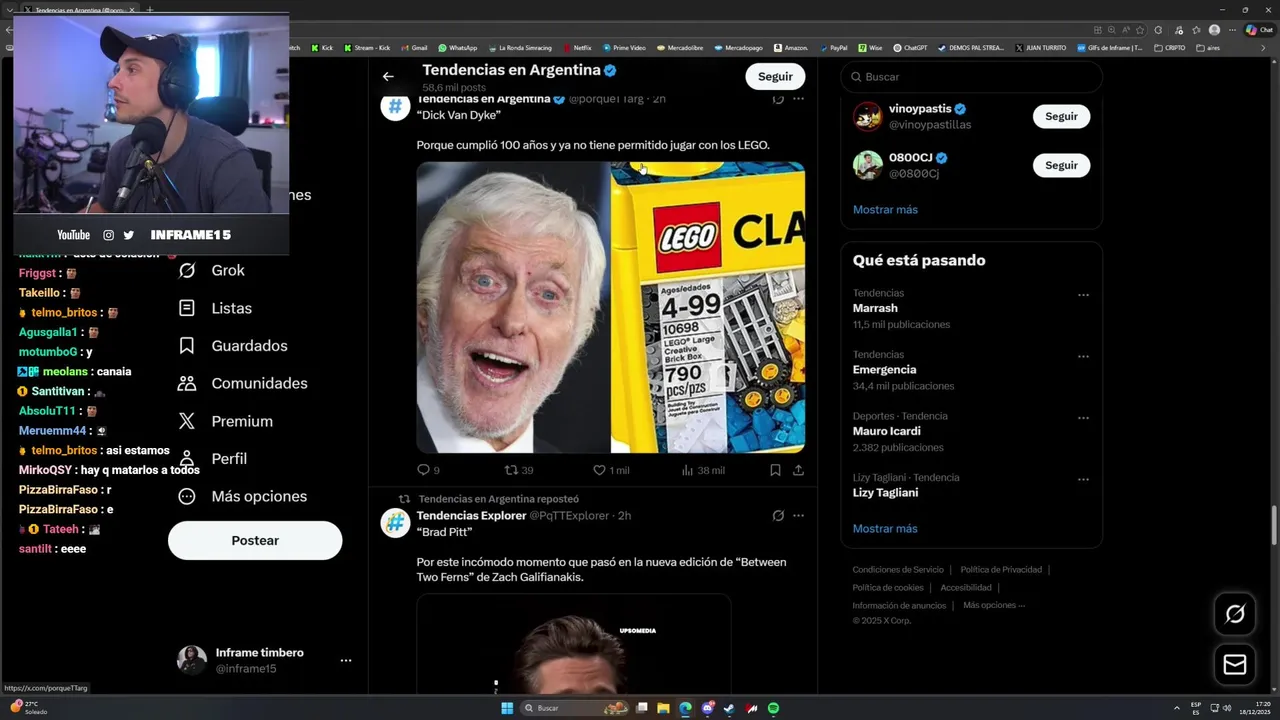Open more options on the Dick Van Dyke post
The height and width of the screenshot is (720, 1280).
(x=798, y=99)
